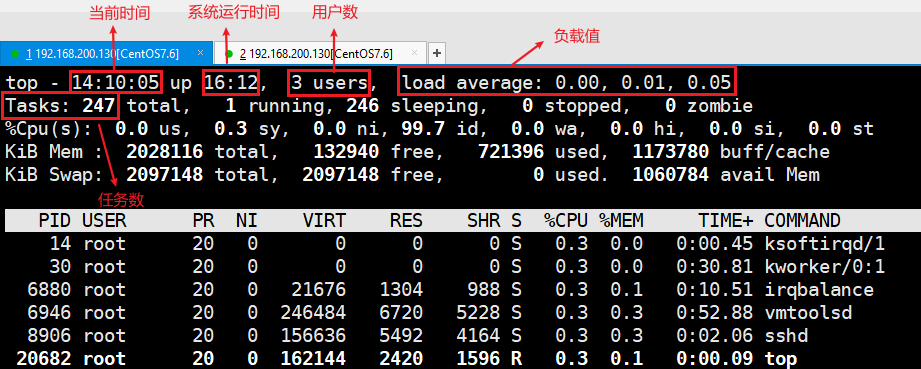Click the 132940 free memory value
The width and height of the screenshot is (921, 369).
[x=346, y=152]
